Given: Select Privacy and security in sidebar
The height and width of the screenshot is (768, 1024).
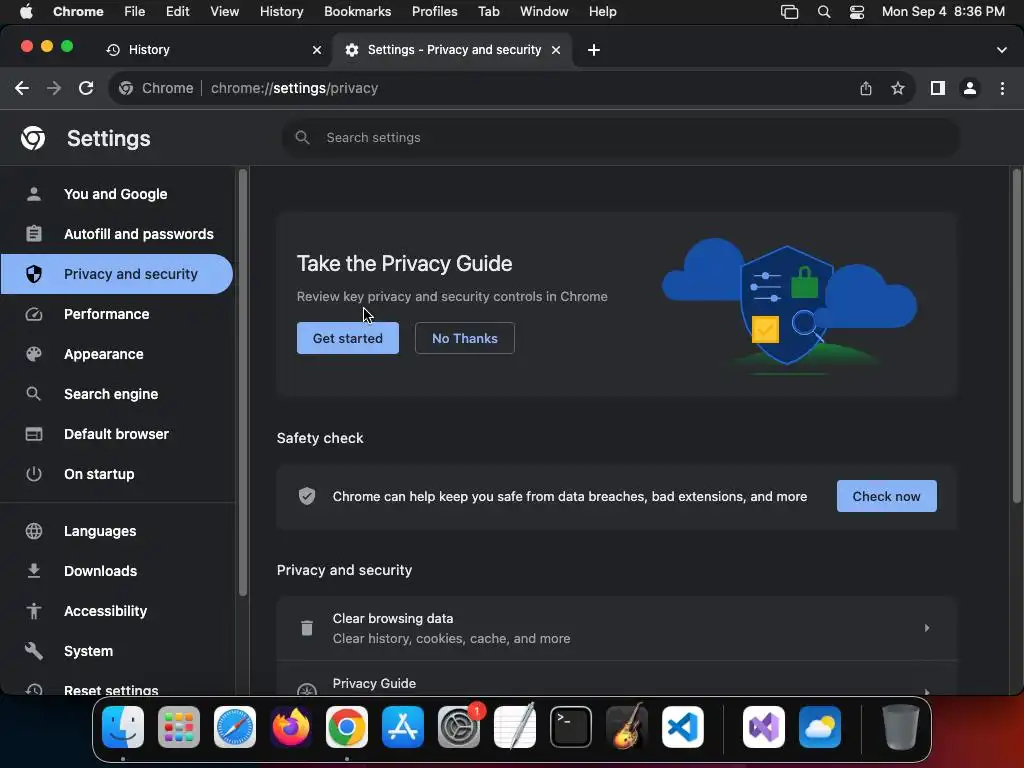Looking at the screenshot, I should tap(116, 274).
